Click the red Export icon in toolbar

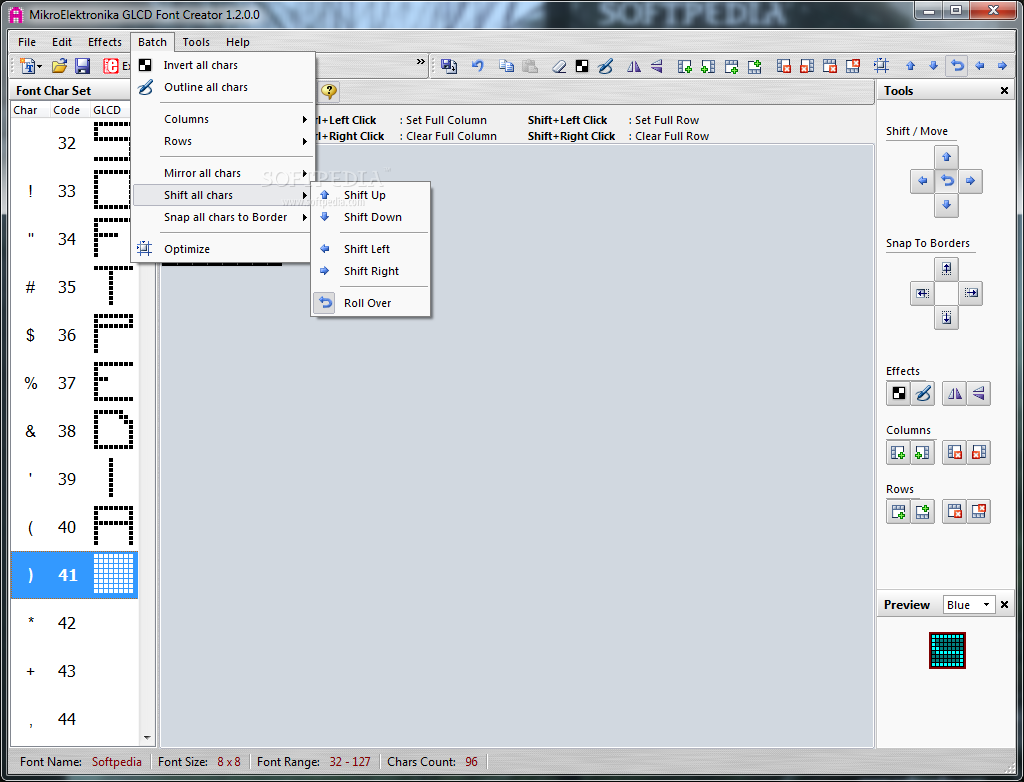[x=110, y=65]
